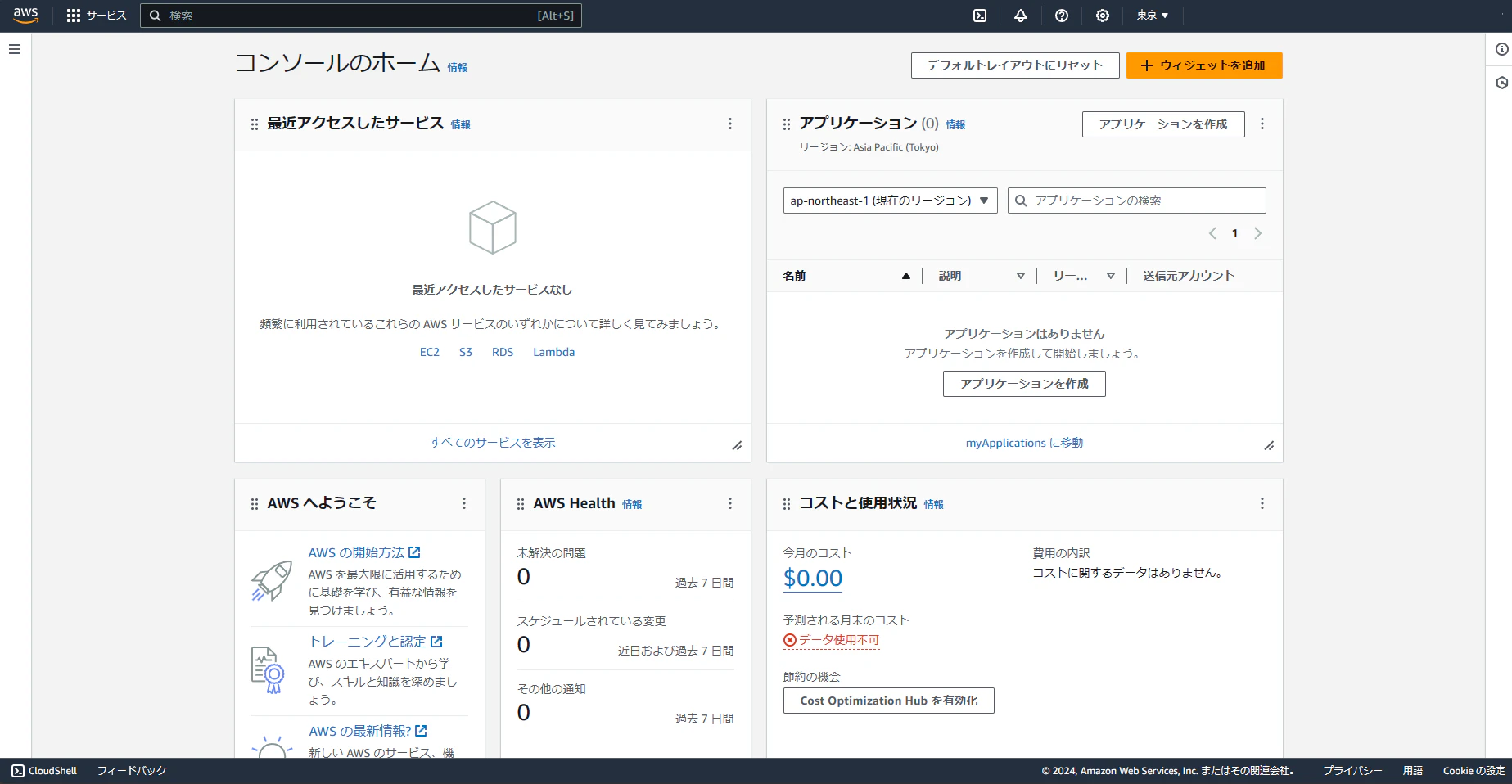The width and height of the screenshot is (1512, 784).
Task: Open CloudShell icon in top bar
Action: click(x=980, y=16)
